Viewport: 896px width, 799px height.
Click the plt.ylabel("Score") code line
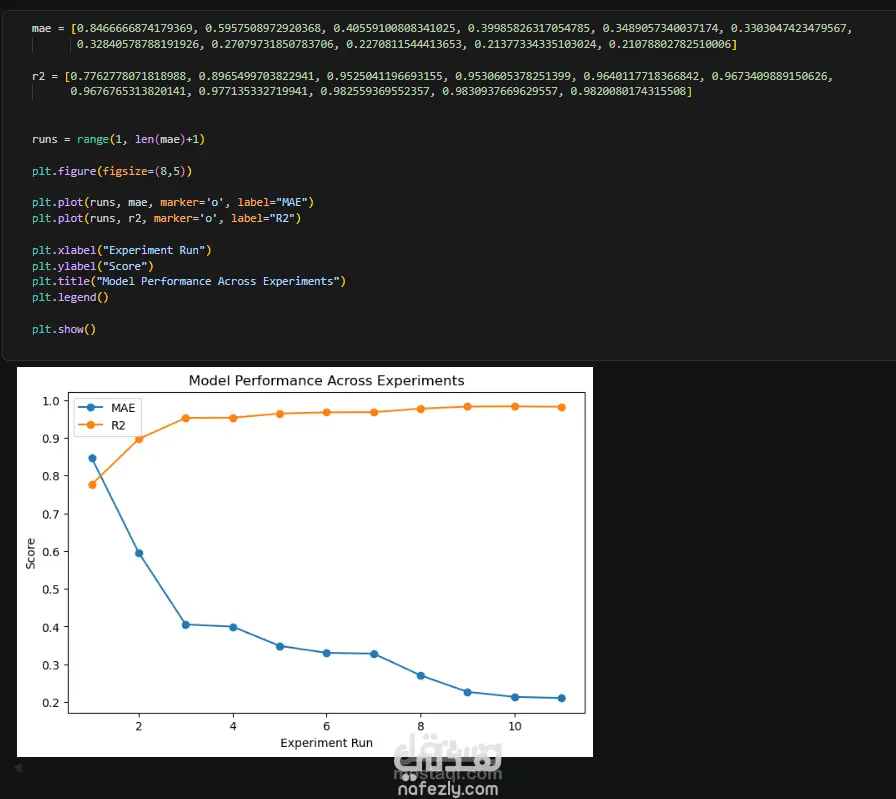93,266
